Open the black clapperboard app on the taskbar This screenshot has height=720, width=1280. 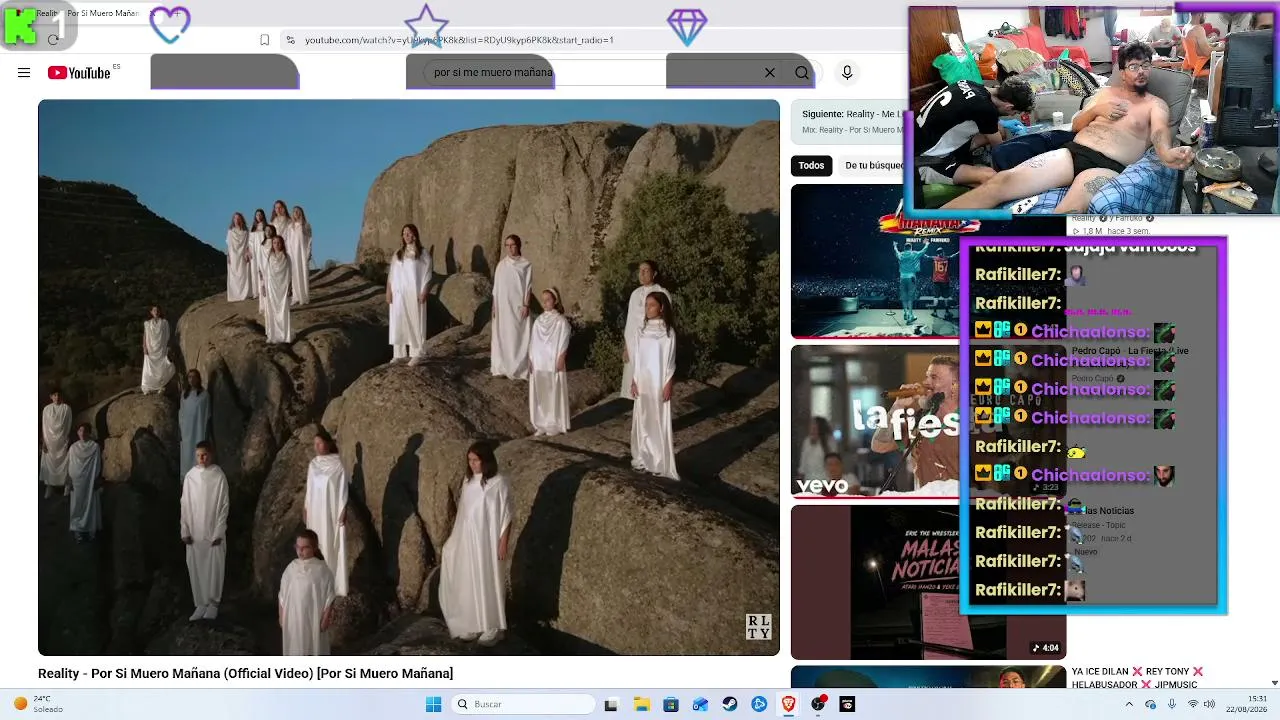click(847, 704)
